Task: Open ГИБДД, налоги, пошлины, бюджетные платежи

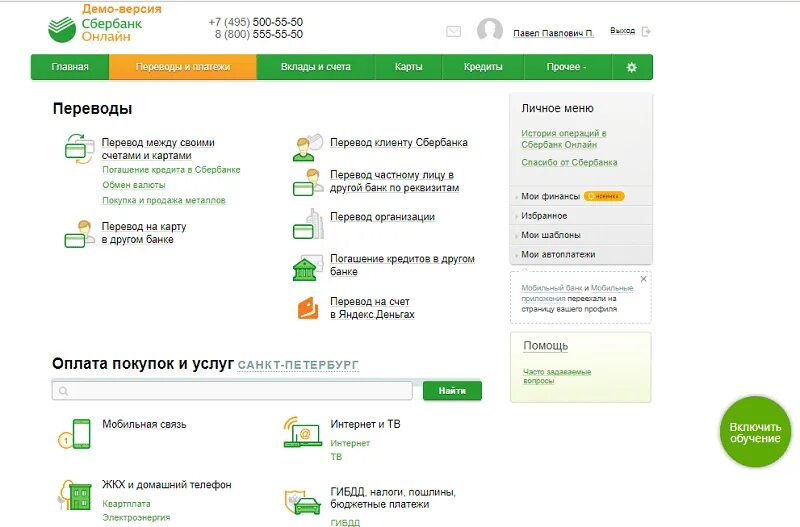Action: pyautogui.click(x=393, y=498)
